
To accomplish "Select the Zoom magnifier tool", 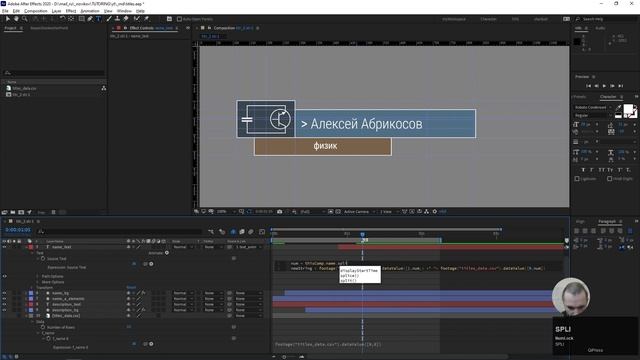I will (x=25, y=19).
